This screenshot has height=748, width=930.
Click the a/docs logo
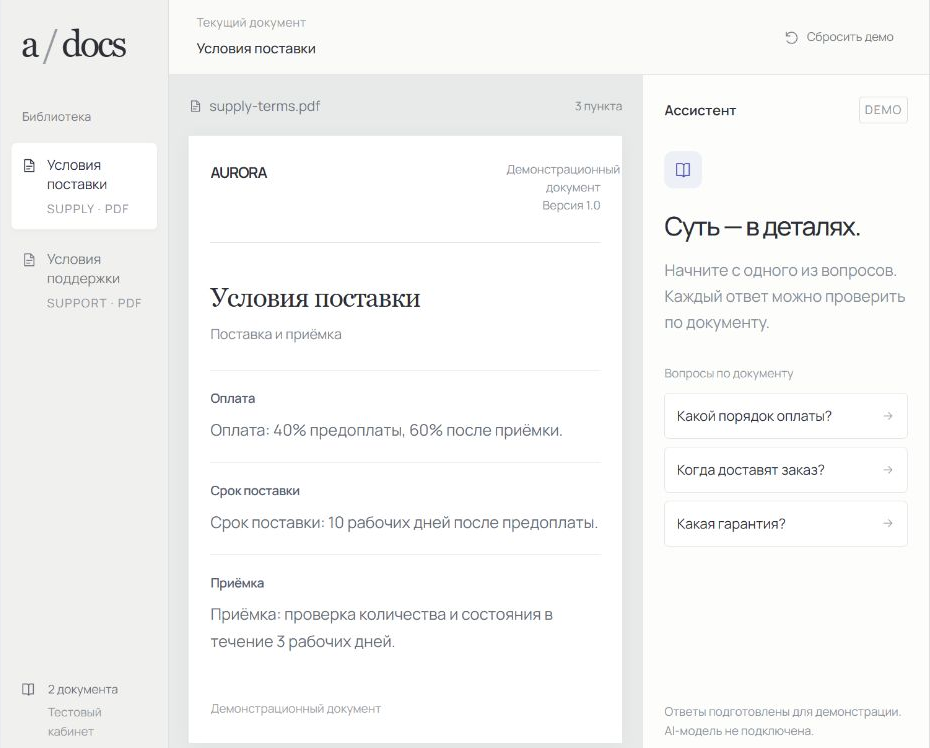[74, 45]
